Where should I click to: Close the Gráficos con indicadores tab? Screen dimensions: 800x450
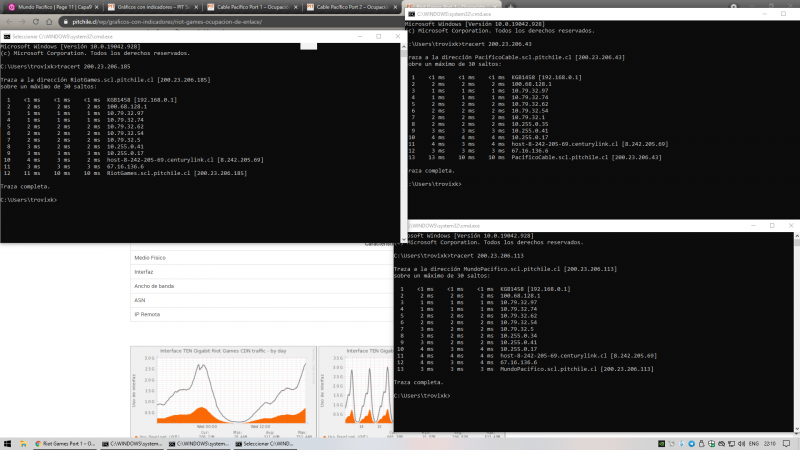[196, 7]
